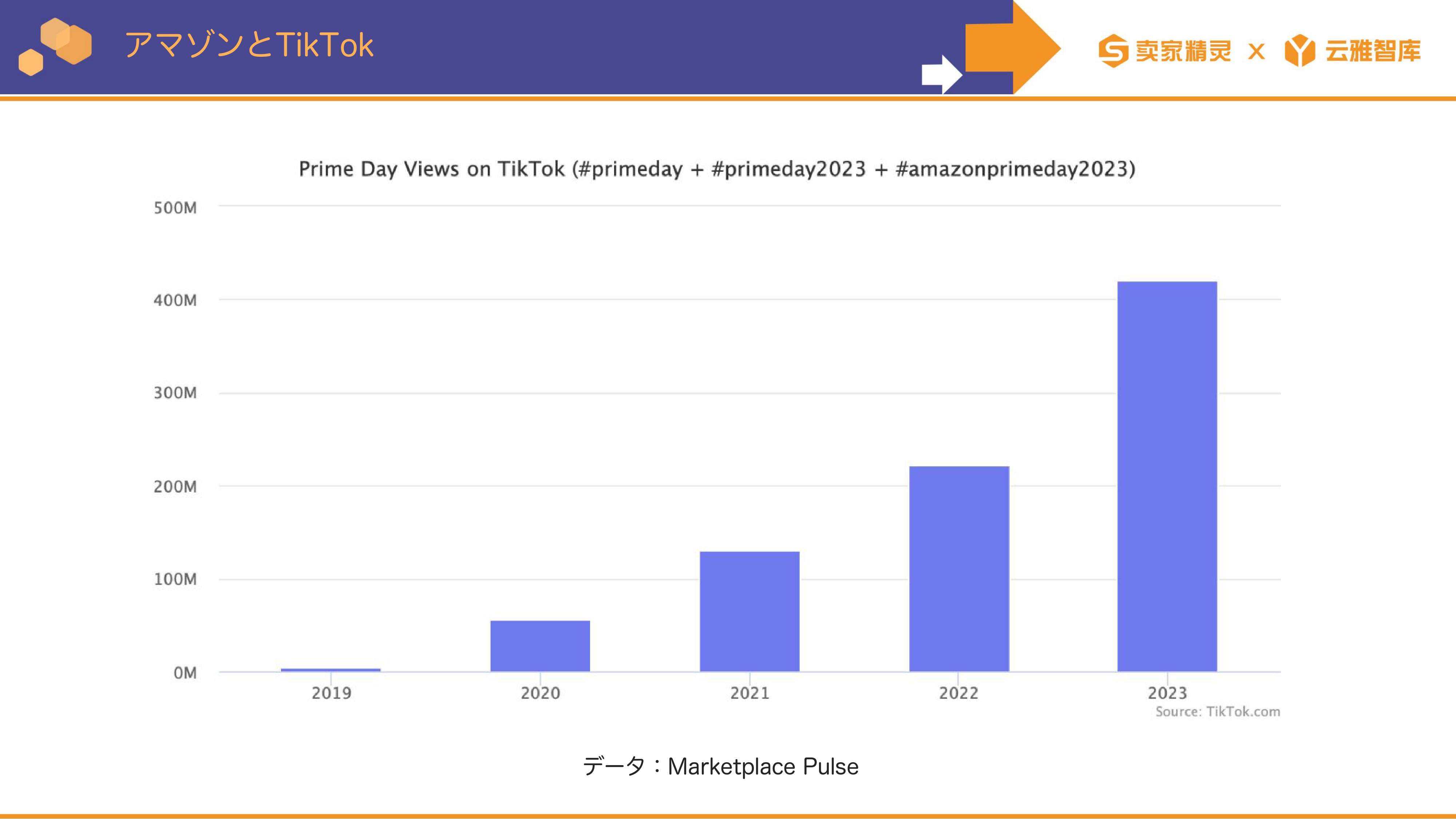This screenshot has height=819, width=1456.
Task: Click the 卖家精灵 brand text
Action: tap(1183, 51)
